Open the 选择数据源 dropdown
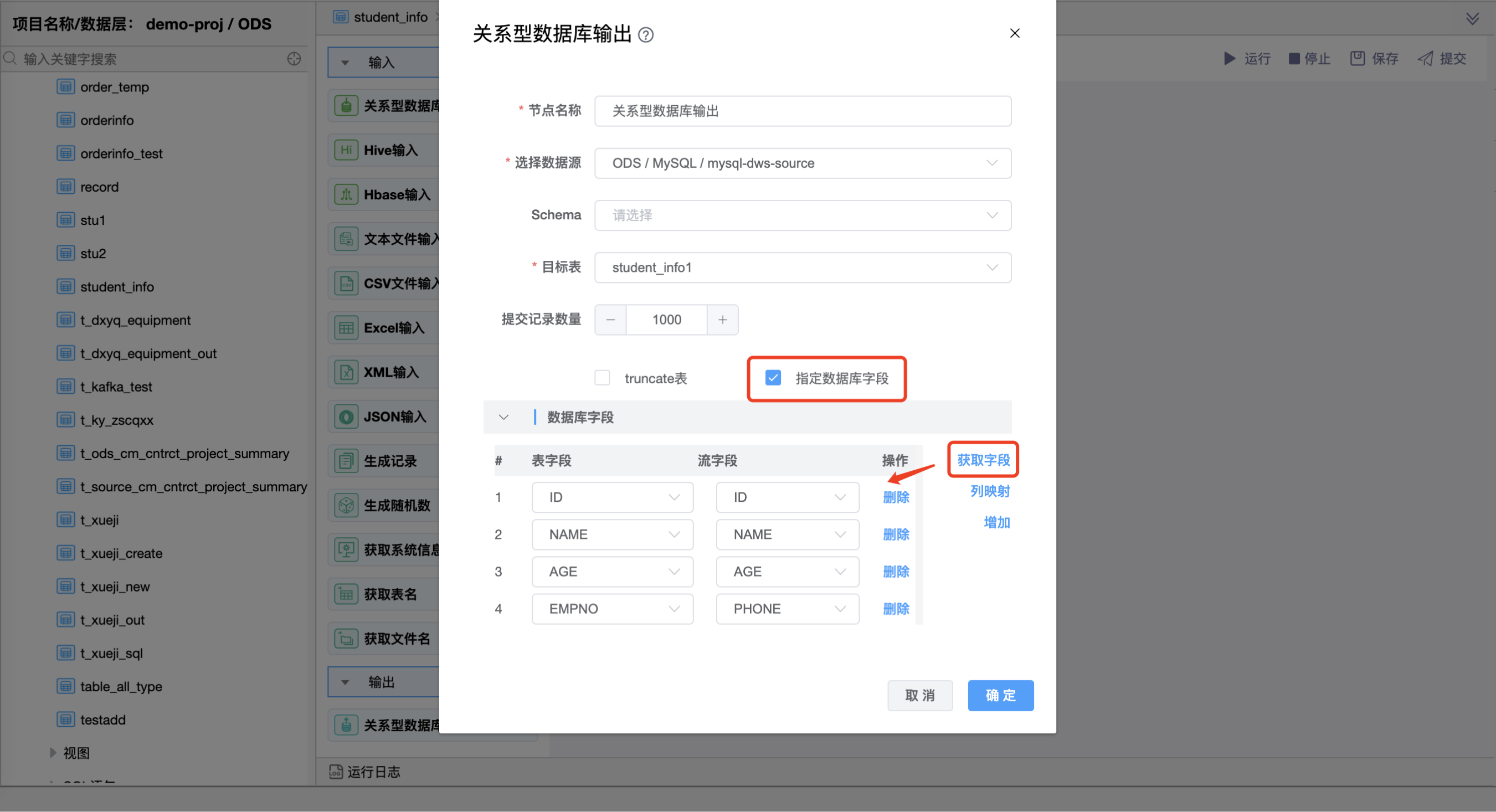Image resolution: width=1496 pixels, height=812 pixels. 803,163
